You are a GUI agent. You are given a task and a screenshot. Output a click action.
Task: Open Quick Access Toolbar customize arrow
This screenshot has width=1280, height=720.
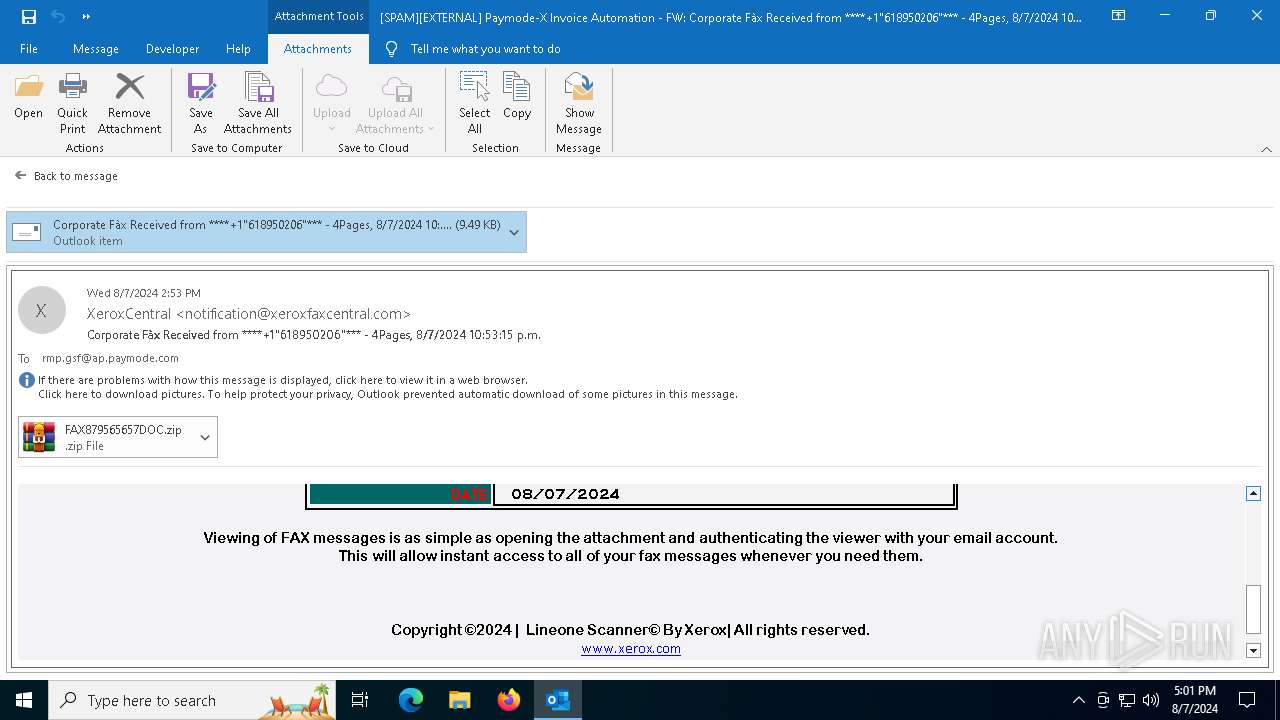pyautogui.click(x=86, y=16)
